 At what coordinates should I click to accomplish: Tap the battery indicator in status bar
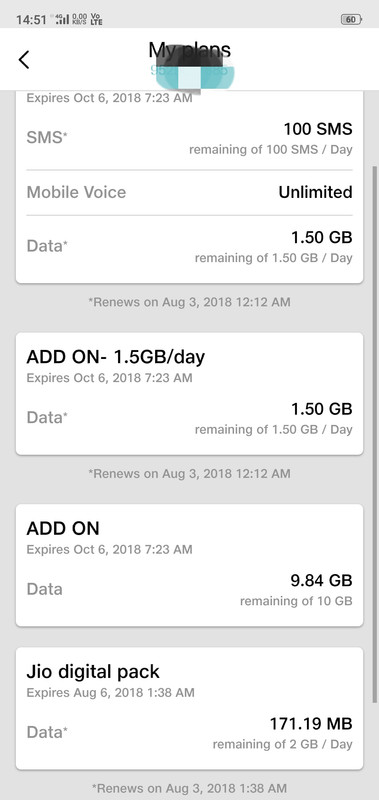[x=351, y=19]
